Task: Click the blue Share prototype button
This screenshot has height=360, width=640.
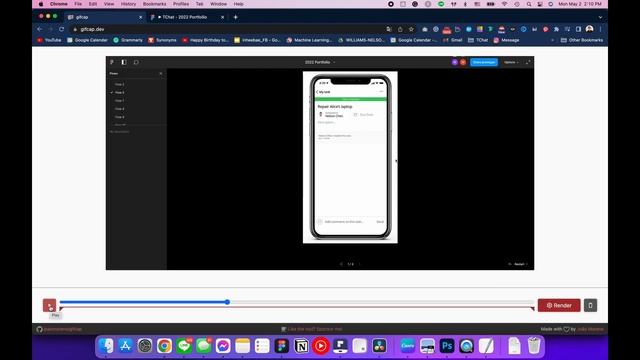Action: pyautogui.click(x=484, y=62)
